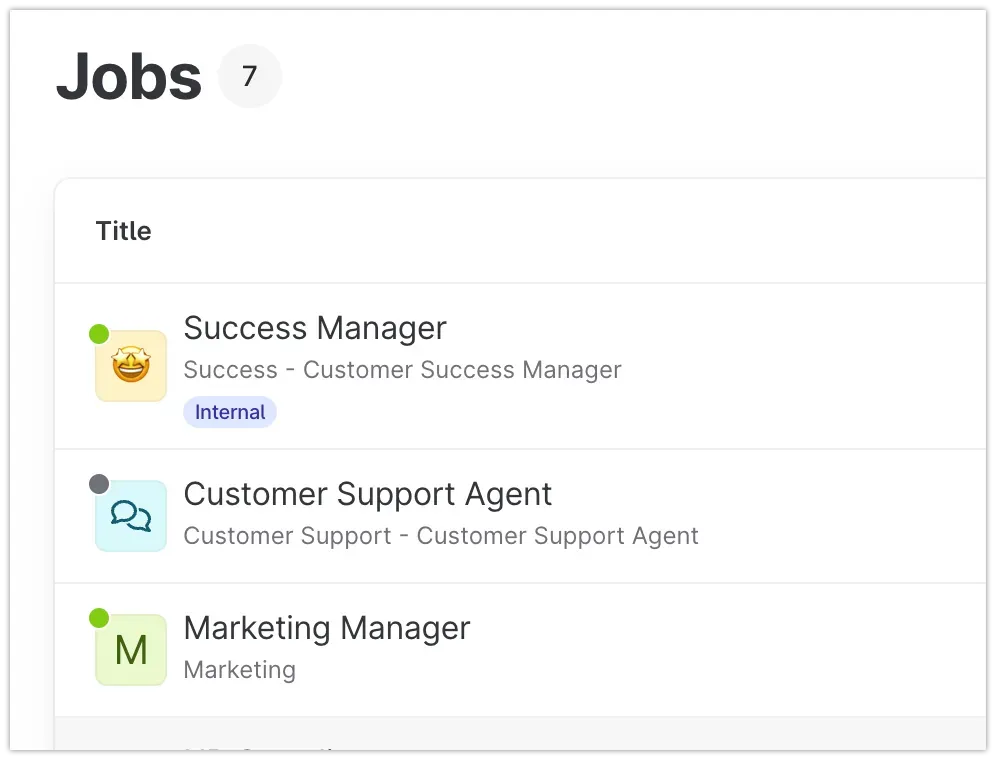Click green status dot on Success Manager
This screenshot has width=996, height=760.
[x=99, y=334]
